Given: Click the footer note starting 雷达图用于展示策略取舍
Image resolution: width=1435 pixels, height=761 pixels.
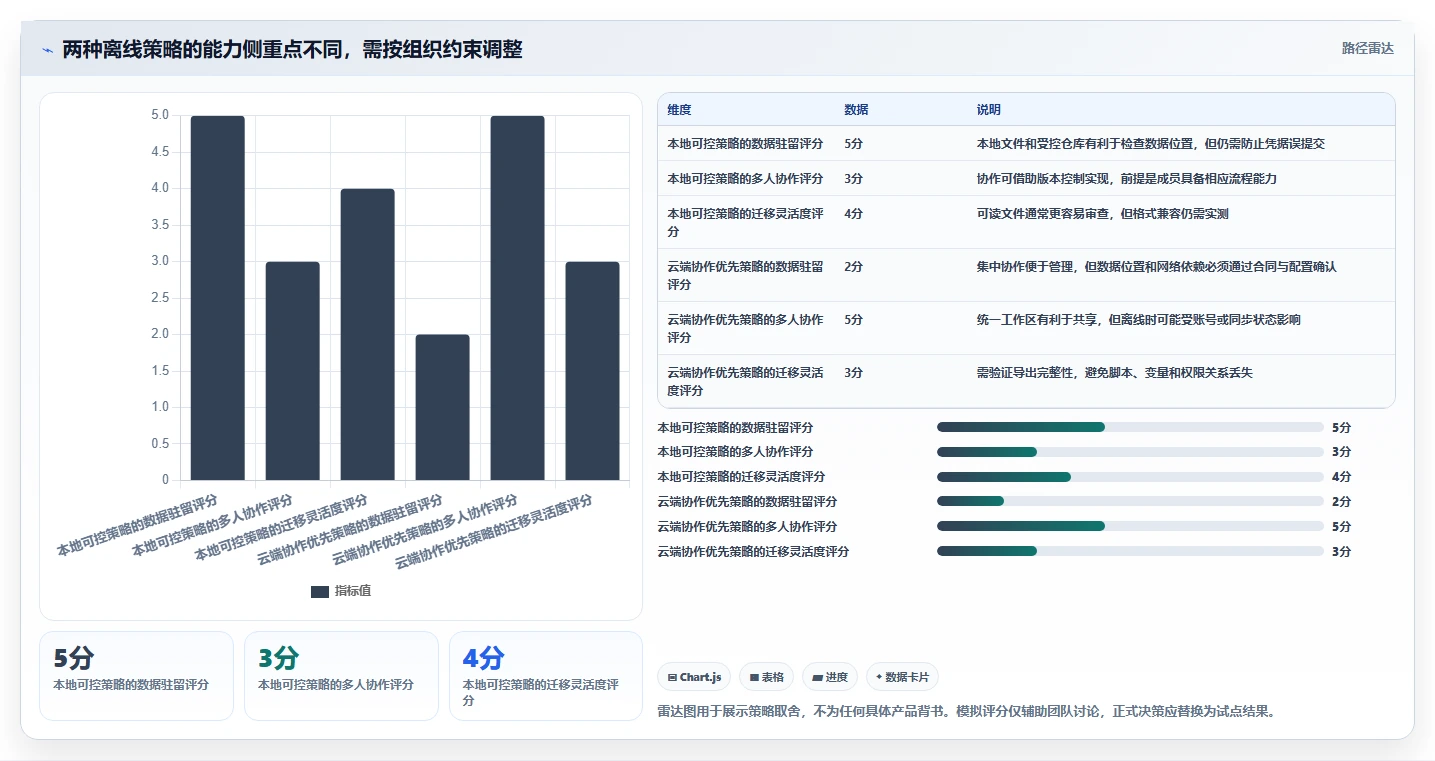Looking at the screenshot, I should pos(966,712).
